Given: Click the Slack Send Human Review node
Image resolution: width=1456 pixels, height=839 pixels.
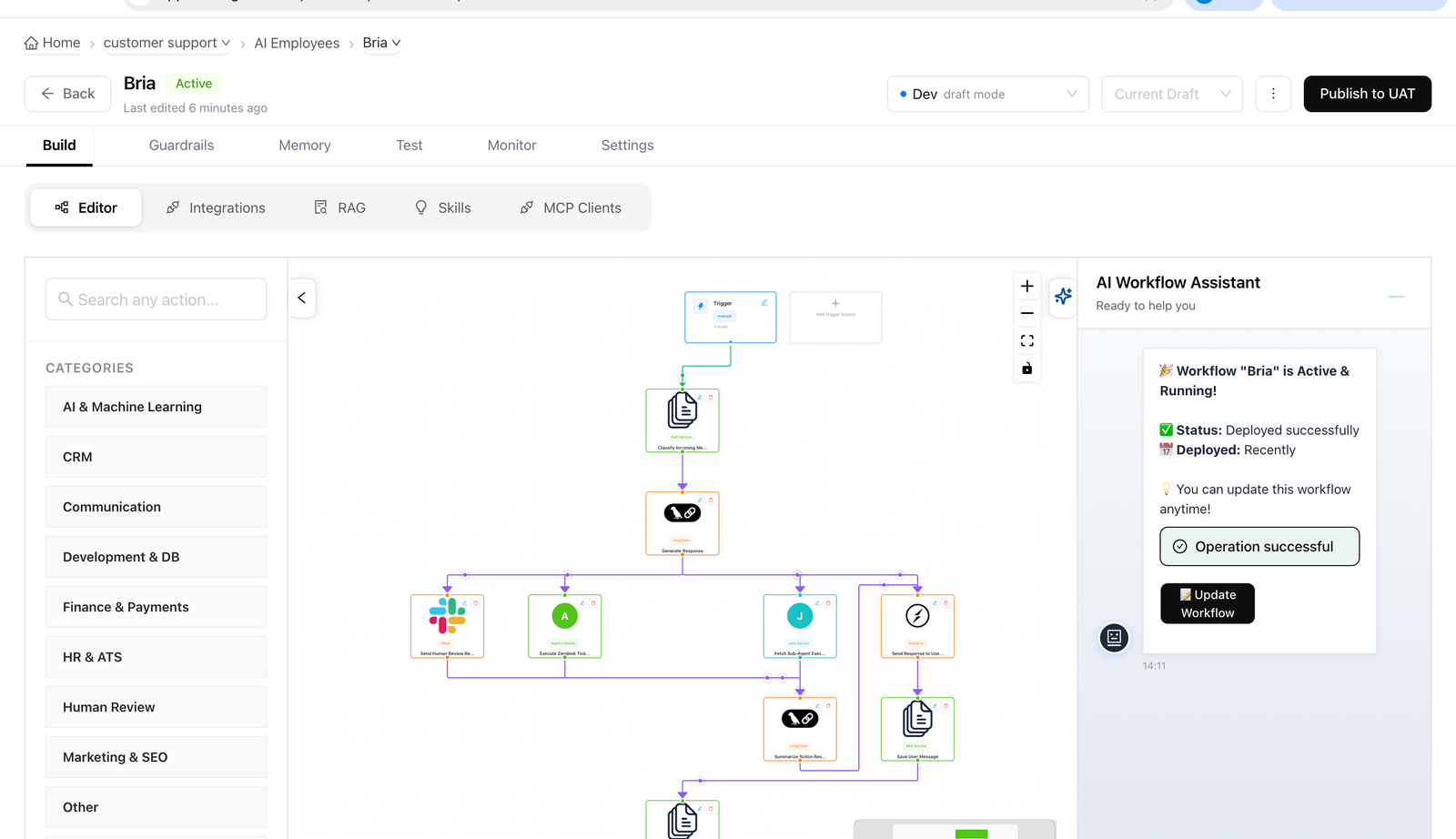Looking at the screenshot, I should pos(447,626).
